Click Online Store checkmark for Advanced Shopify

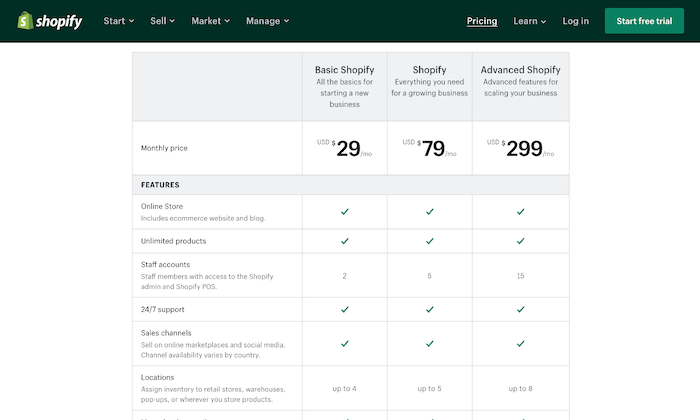coord(521,212)
